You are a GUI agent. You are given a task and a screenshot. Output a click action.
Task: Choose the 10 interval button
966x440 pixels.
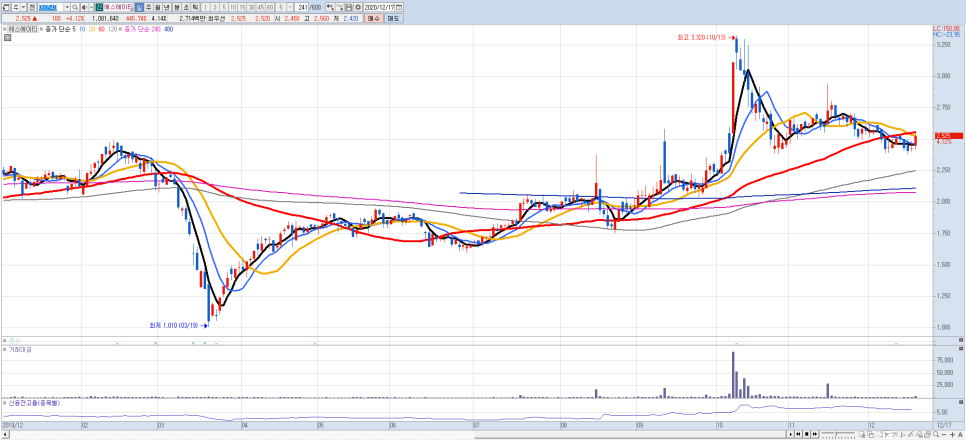click(233, 7)
